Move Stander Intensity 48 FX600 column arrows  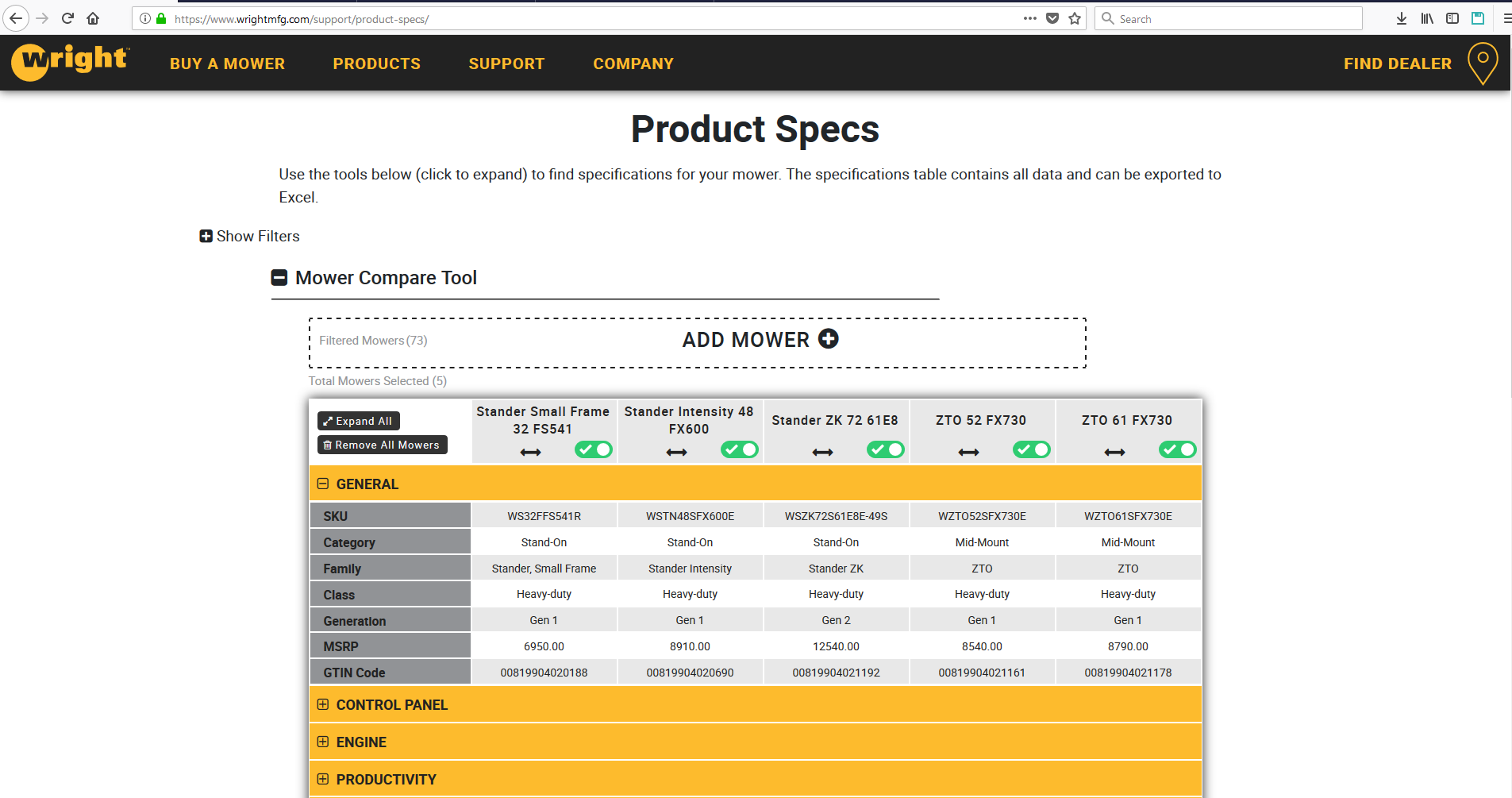coord(677,452)
